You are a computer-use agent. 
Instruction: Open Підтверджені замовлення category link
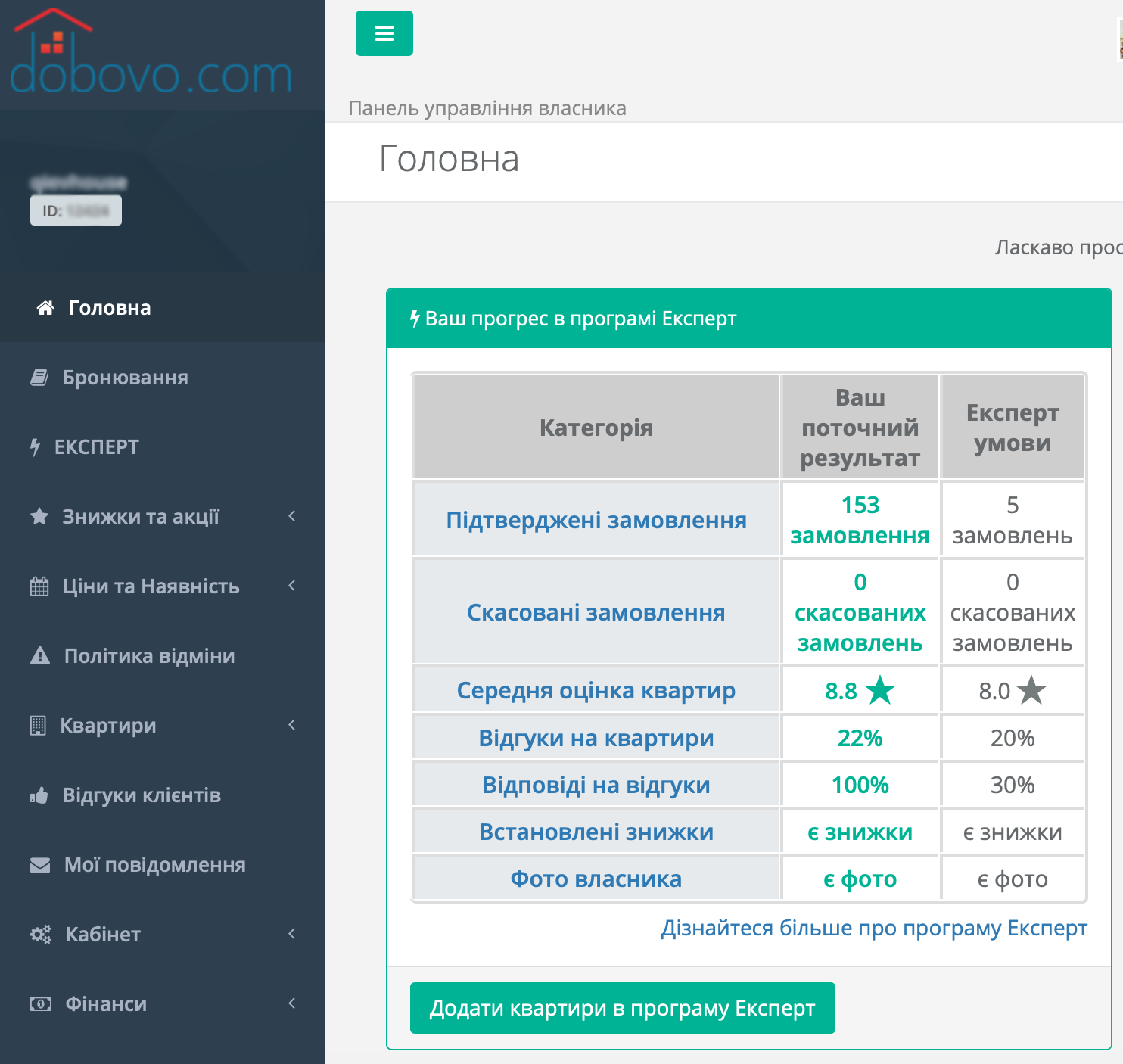click(596, 521)
